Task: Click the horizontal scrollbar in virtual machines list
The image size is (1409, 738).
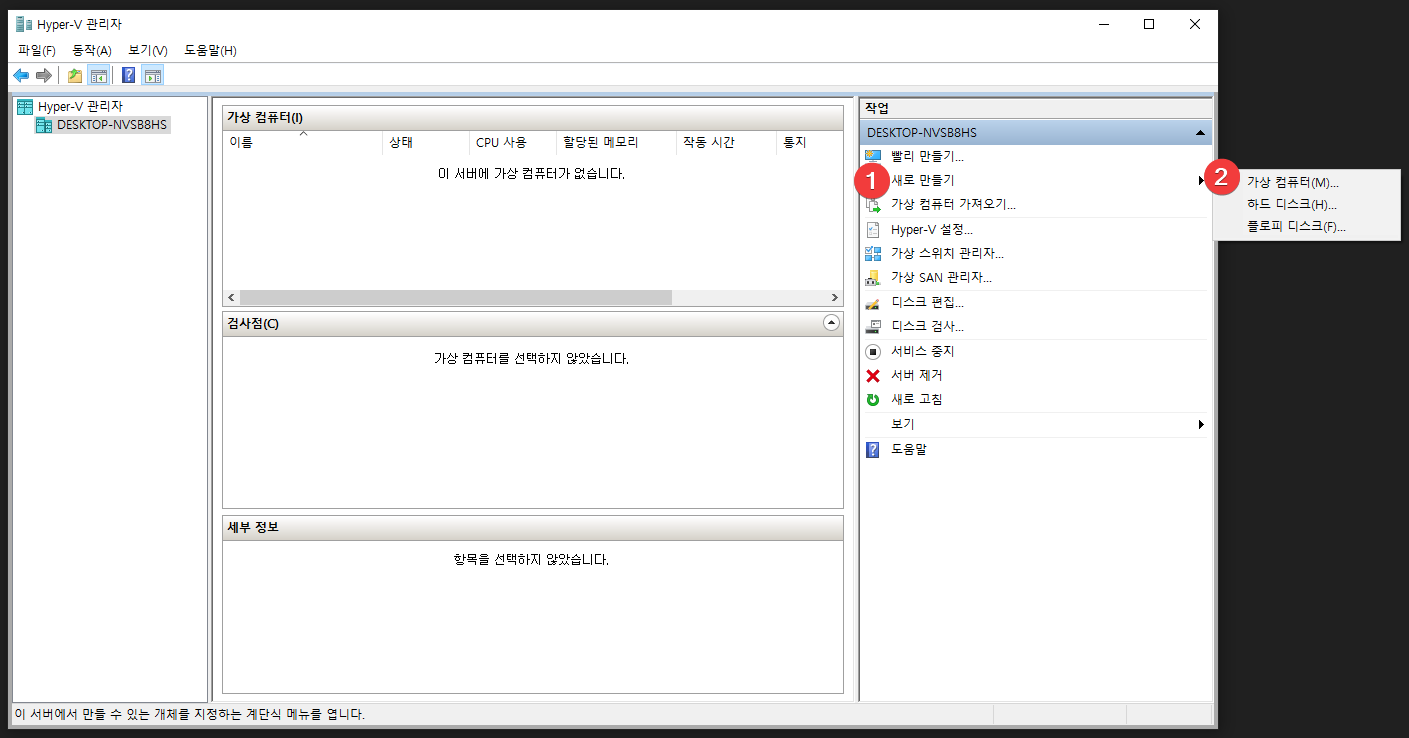Action: (455, 298)
